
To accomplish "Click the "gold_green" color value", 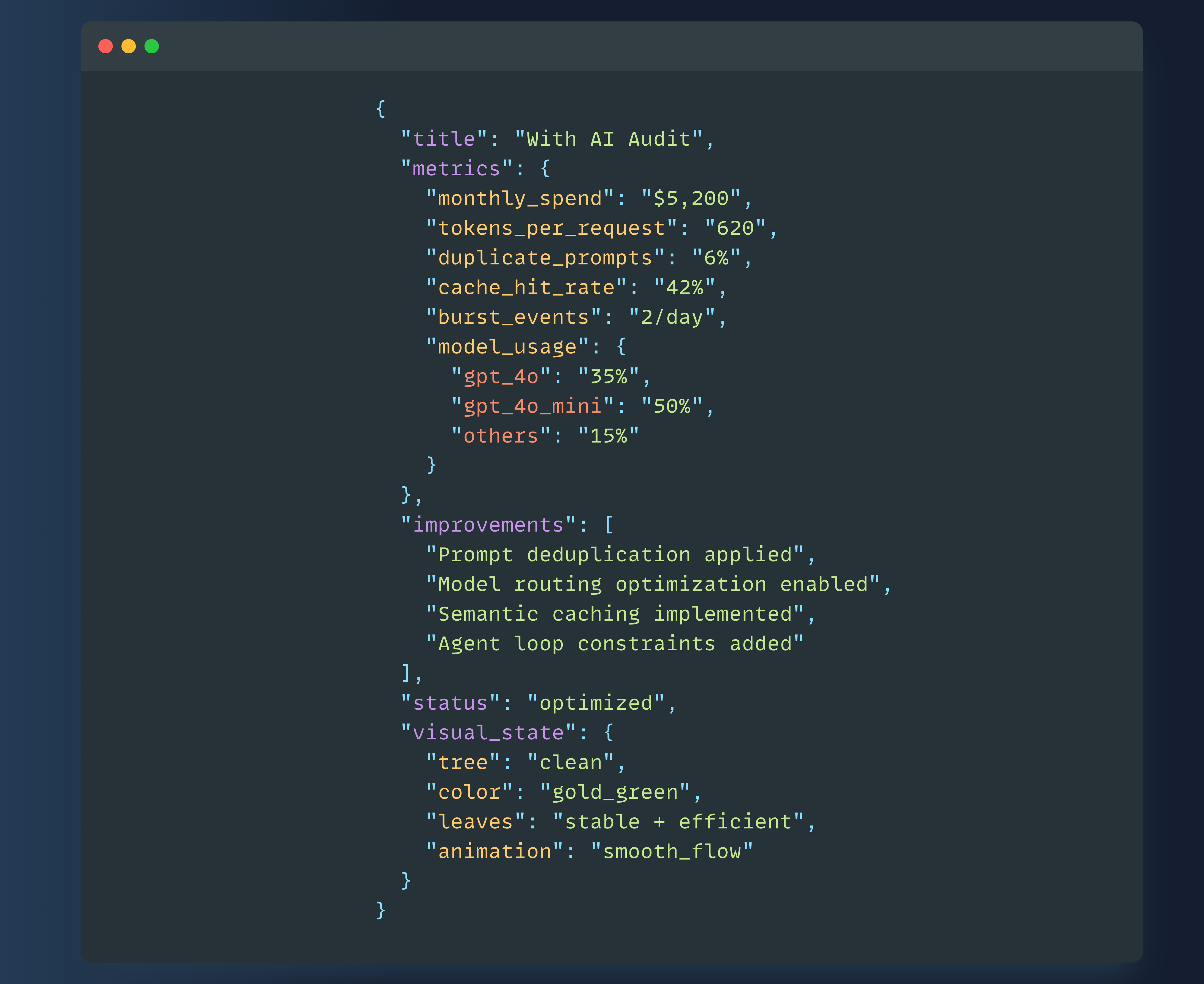I will click(x=615, y=792).
